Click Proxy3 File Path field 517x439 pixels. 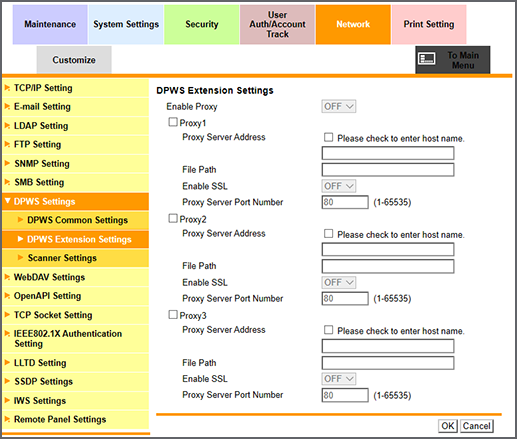coord(388,363)
